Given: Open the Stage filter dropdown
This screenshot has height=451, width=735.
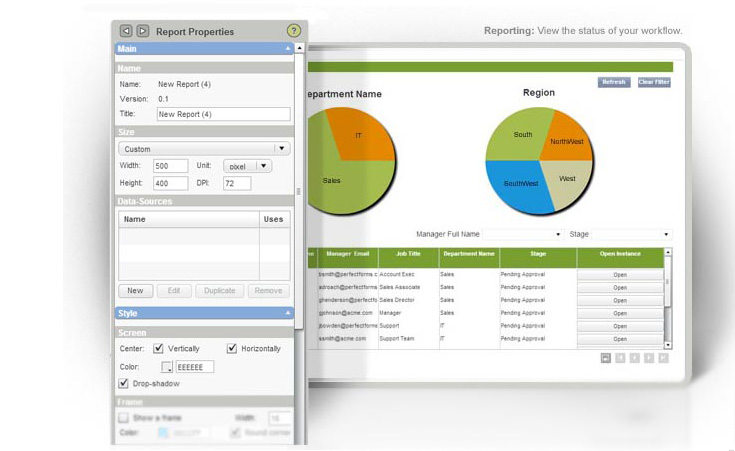Looking at the screenshot, I should (632, 234).
